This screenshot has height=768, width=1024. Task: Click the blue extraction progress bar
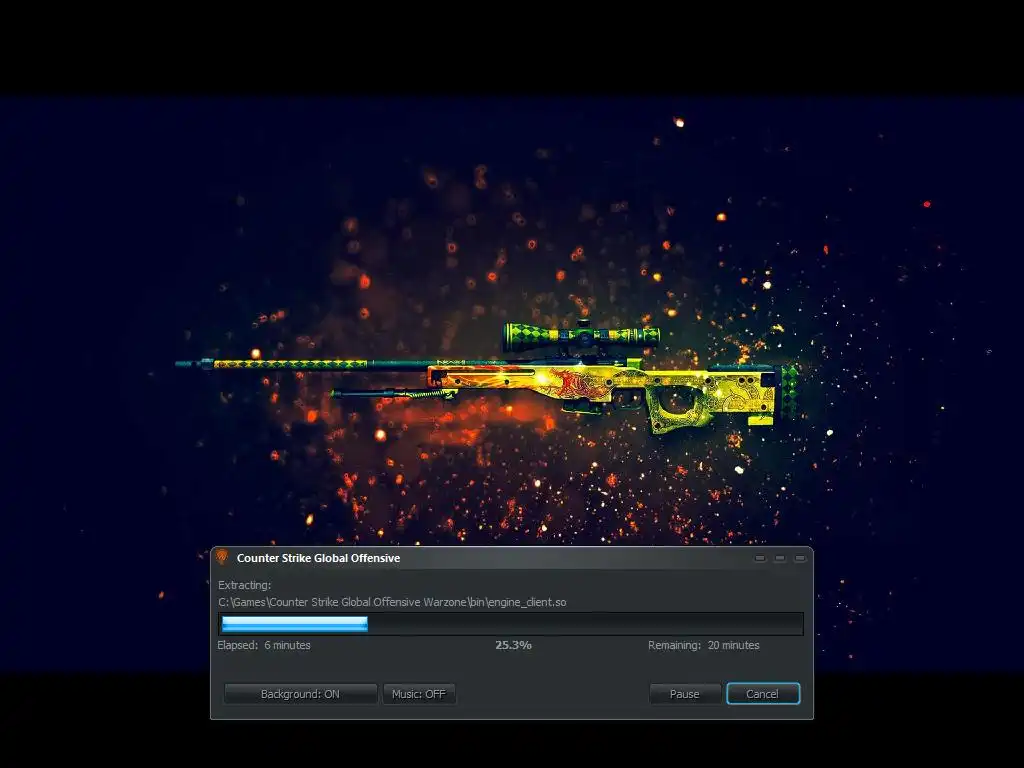click(511, 624)
